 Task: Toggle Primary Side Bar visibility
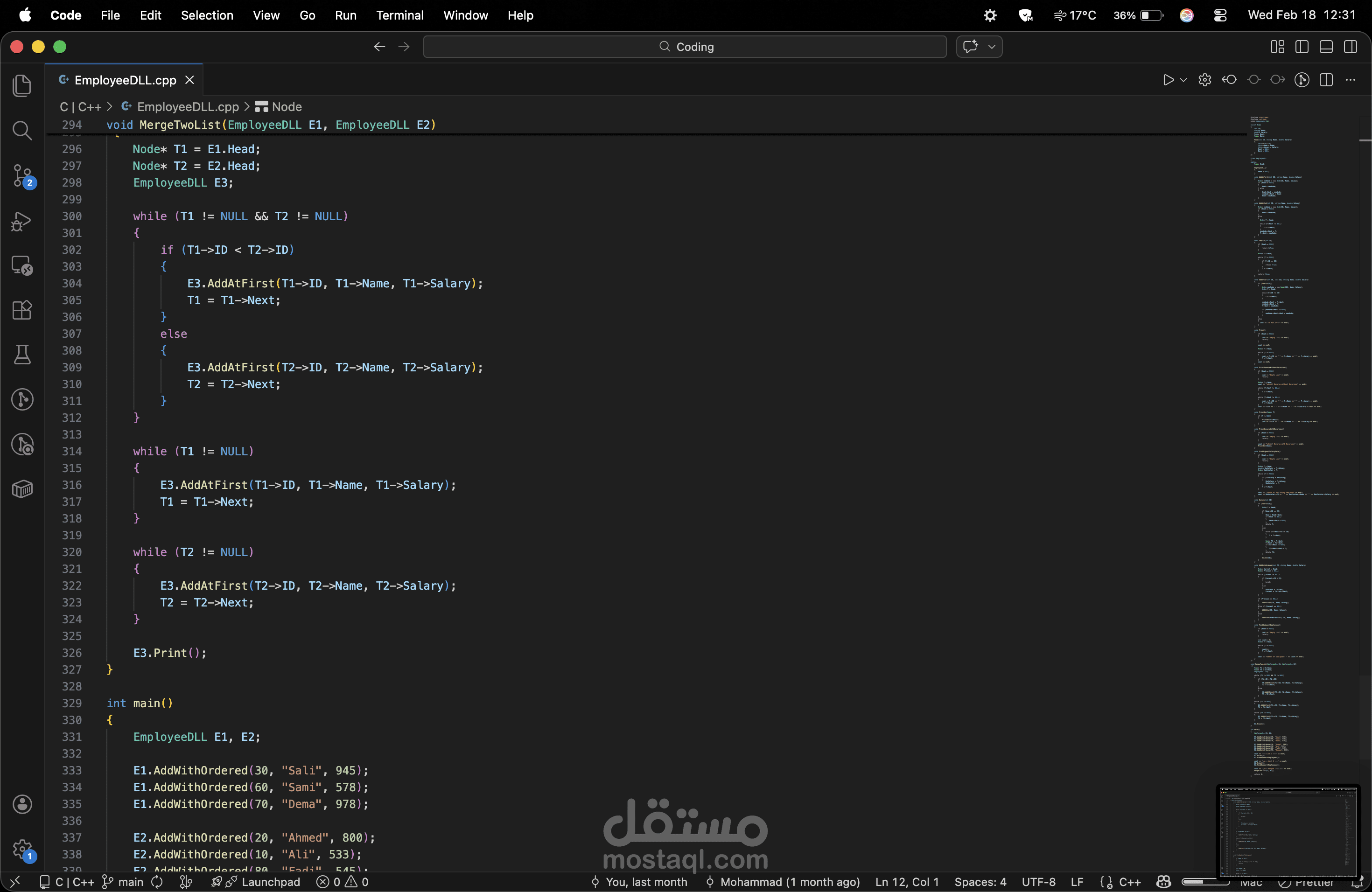[x=1302, y=47]
